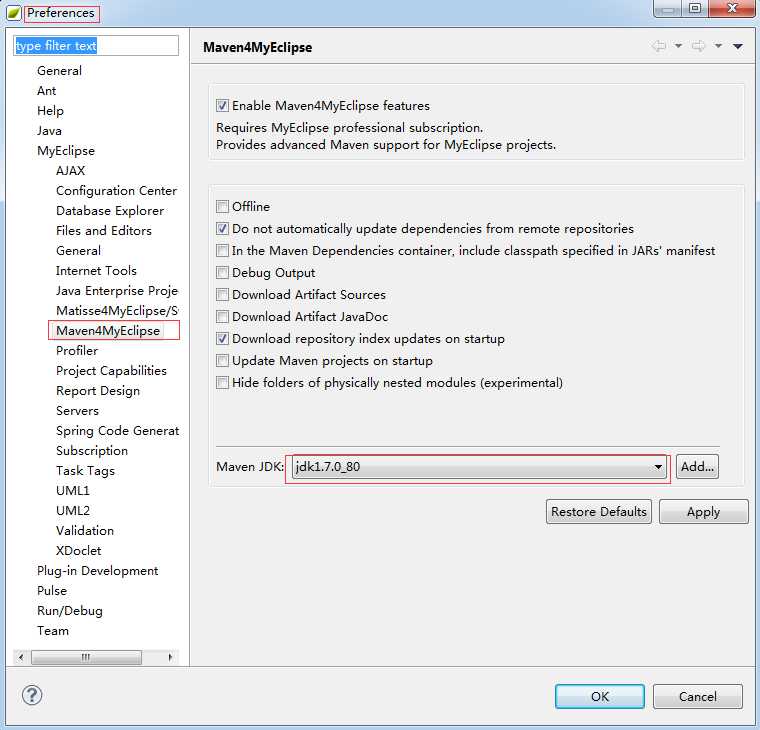This screenshot has height=730, width=760.
Task: Click the forward navigation arrow icon
Action: [x=698, y=46]
